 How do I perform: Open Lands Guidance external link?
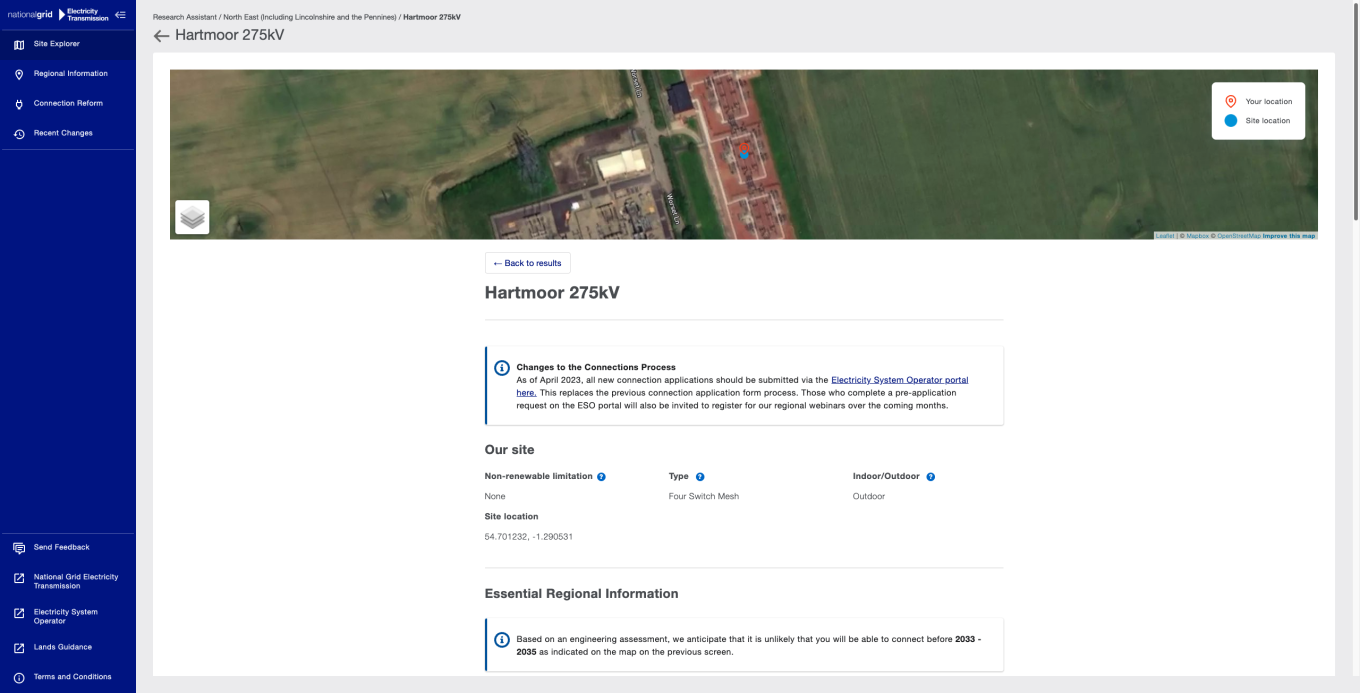tap(62, 647)
